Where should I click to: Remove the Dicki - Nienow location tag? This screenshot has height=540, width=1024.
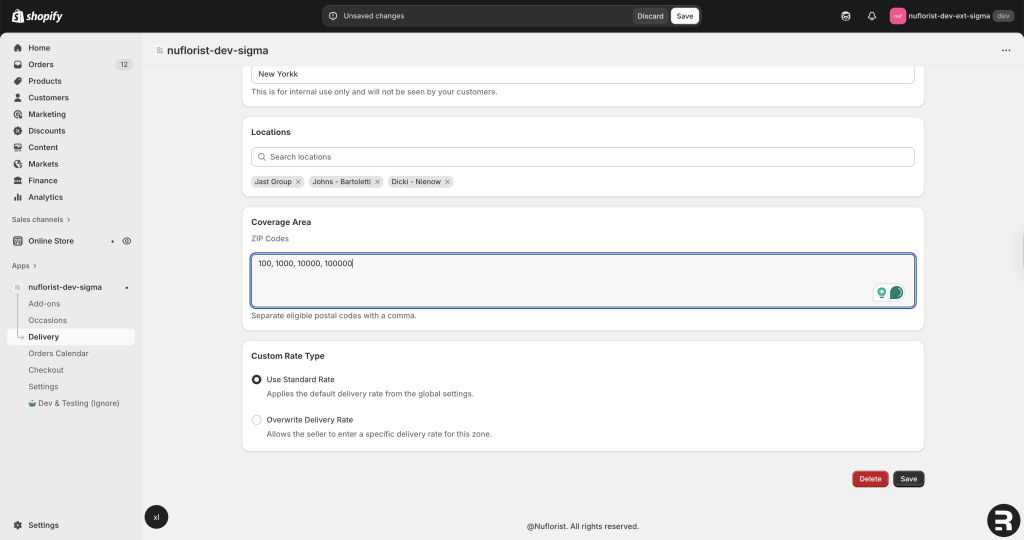click(x=447, y=182)
